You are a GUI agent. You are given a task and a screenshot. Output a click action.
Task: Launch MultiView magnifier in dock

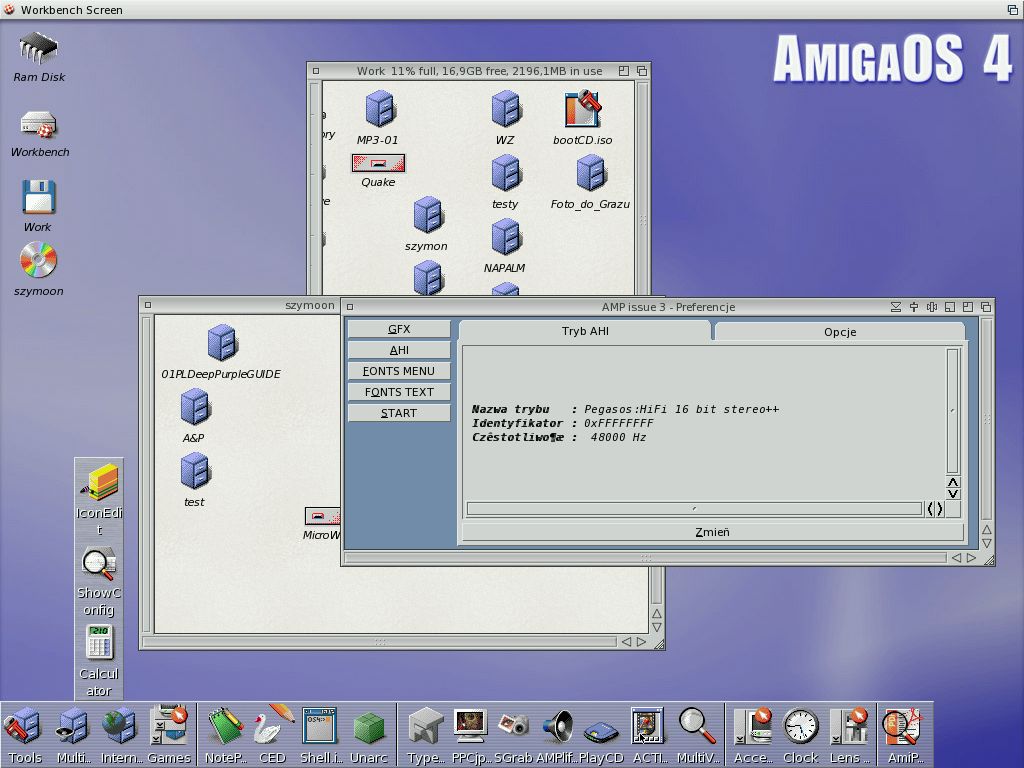pos(697,735)
